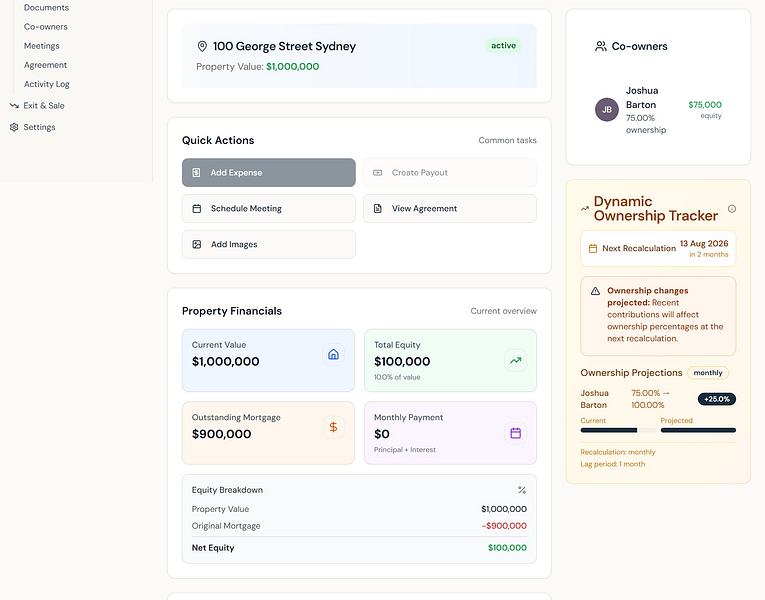
Task: Click the monthly badge next to Ownership Projections
Action: click(708, 373)
